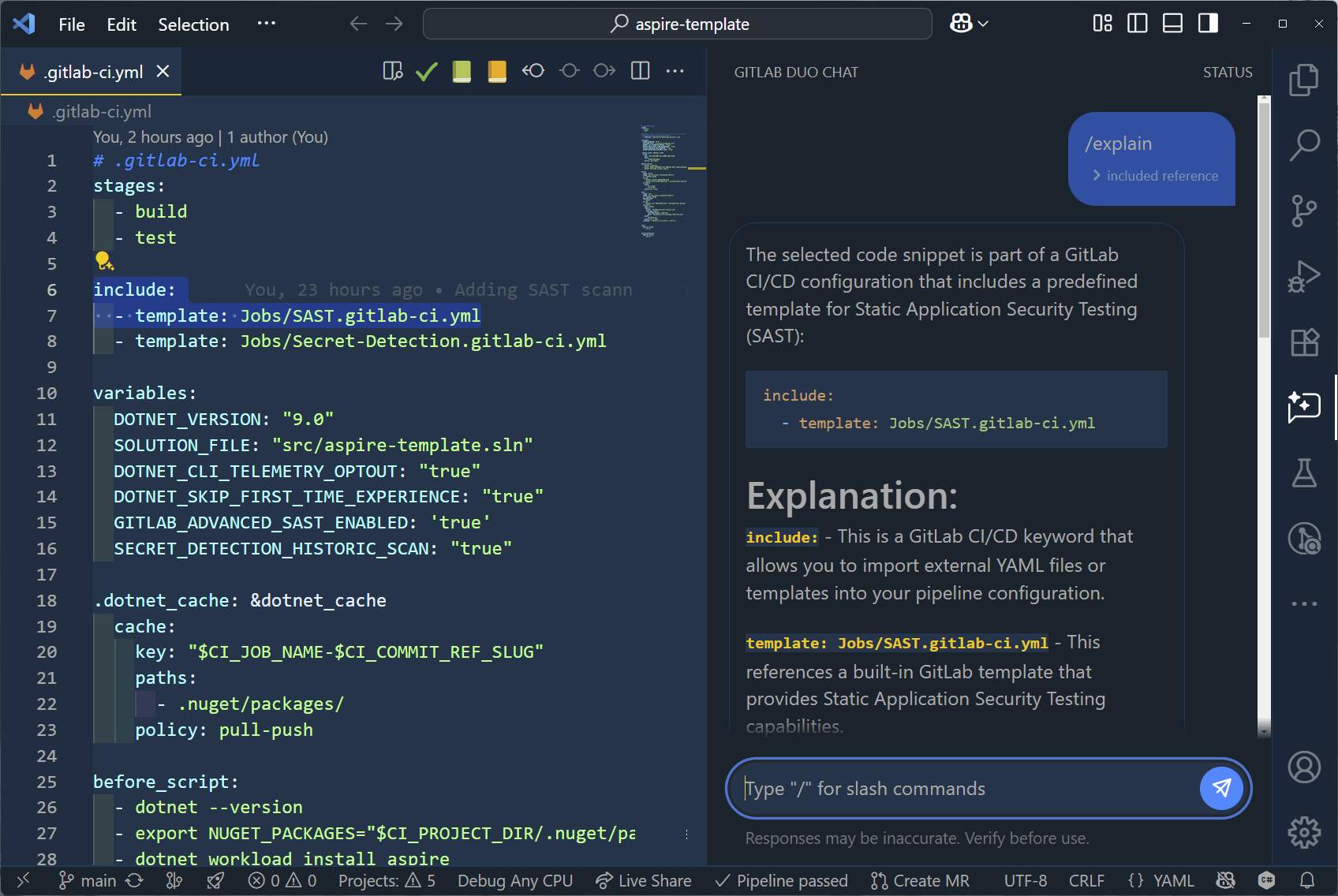Click the open preview to the side icon
This screenshot has width=1338, height=896.
[x=393, y=72]
